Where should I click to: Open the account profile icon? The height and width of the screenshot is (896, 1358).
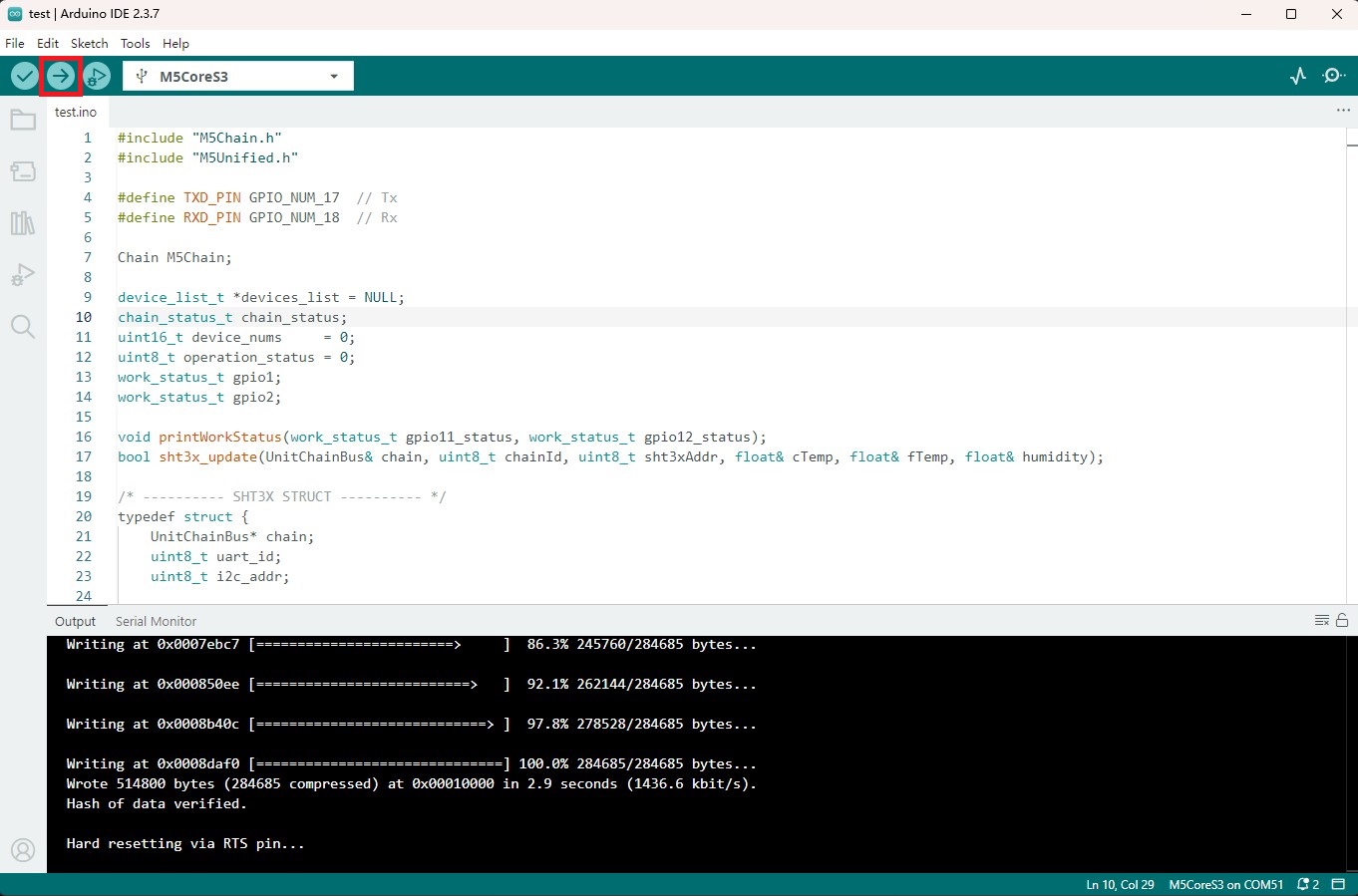point(23,850)
